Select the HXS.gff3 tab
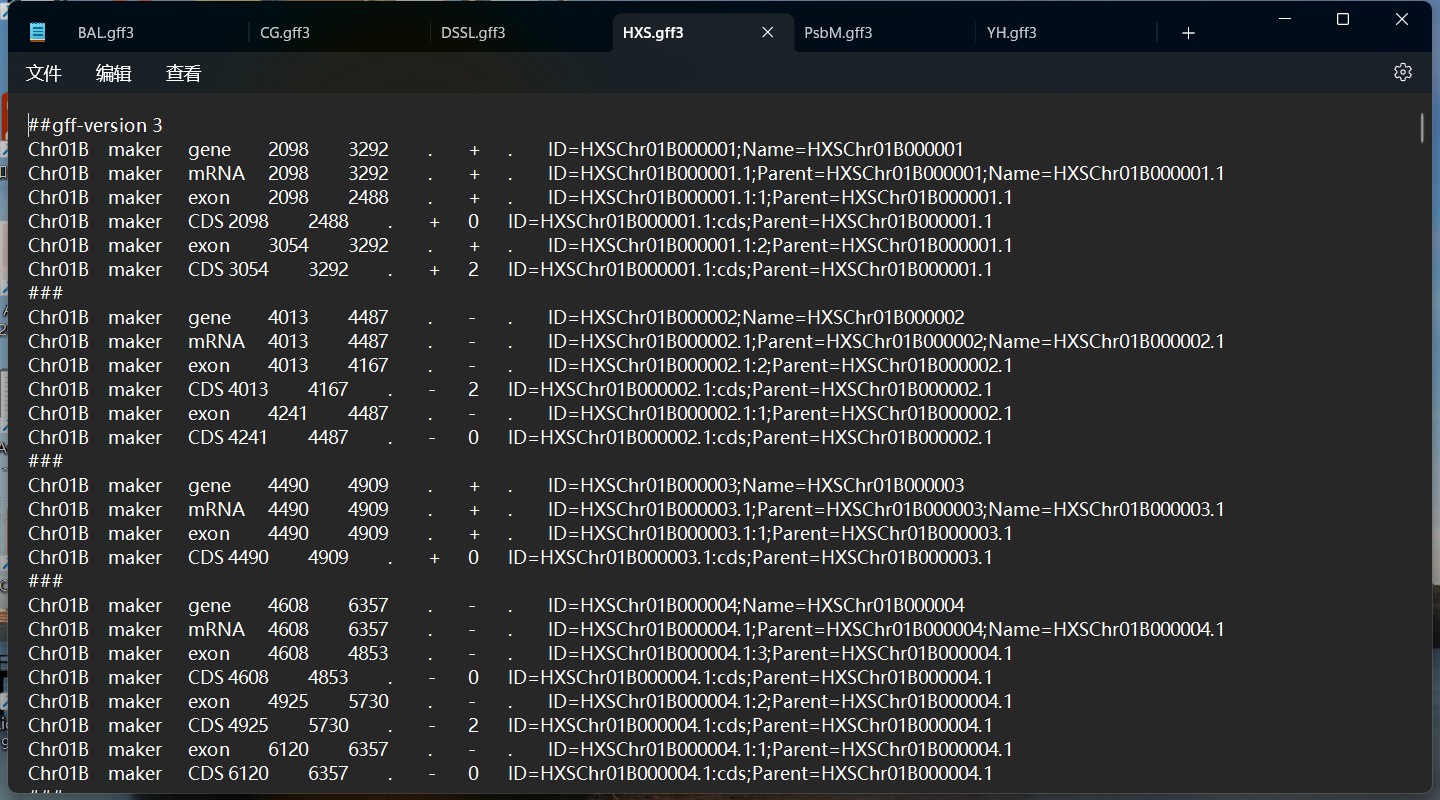 [x=653, y=33]
